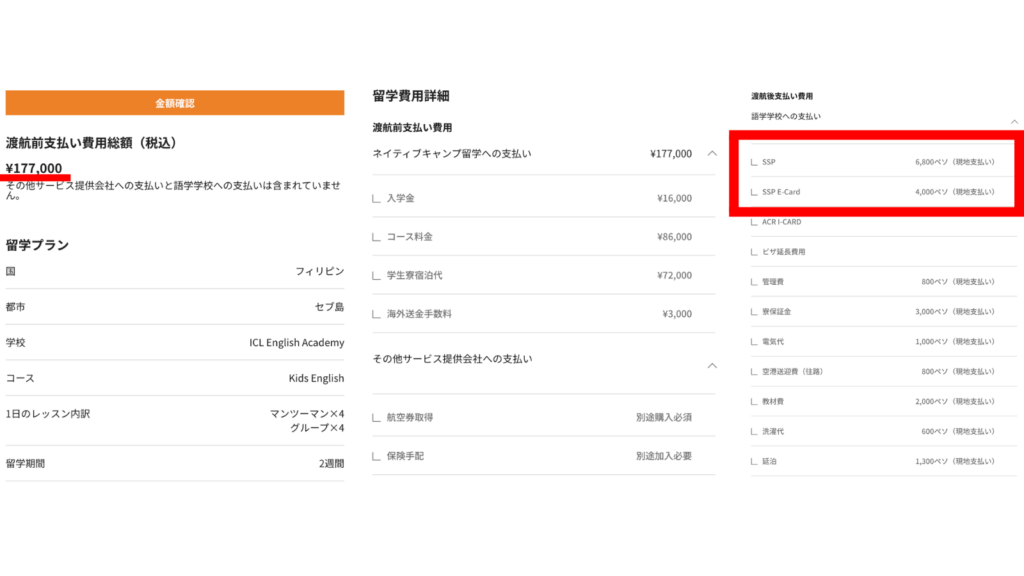1024x576 pixels.
Task: Collapse the 語学学校への支払い section chevron
Action: (1015, 121)
